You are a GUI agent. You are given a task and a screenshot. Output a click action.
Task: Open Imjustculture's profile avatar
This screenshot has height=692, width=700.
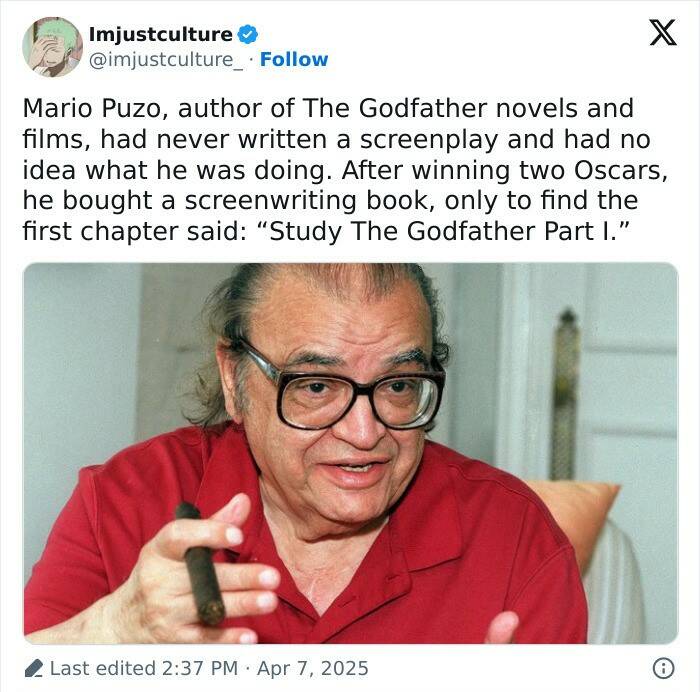coord(53,47)
